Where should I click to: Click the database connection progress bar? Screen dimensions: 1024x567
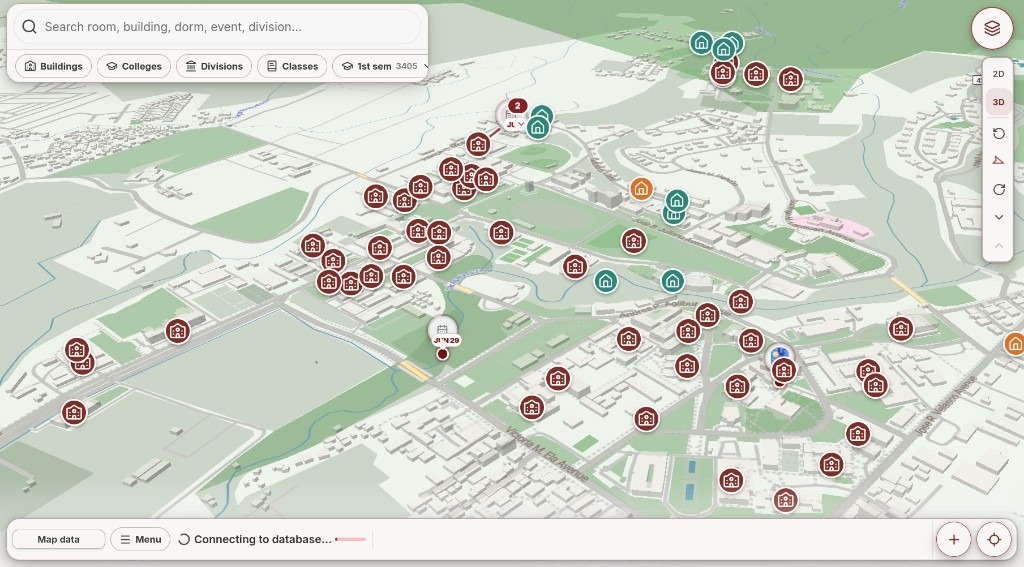pos(351,540)
